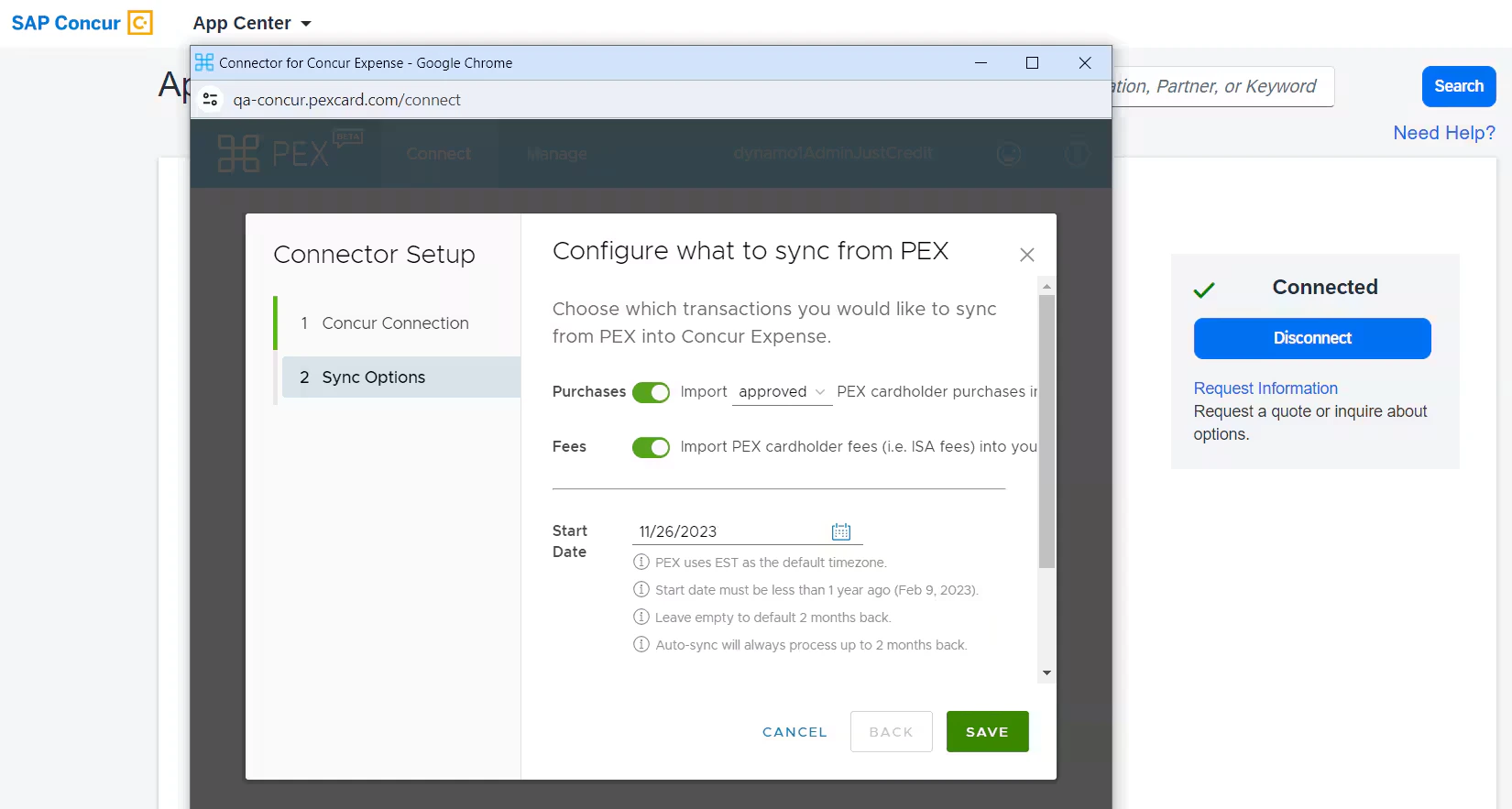Open the calendar date picker icon
1512x809 pixels.
[x=841, y=531]
